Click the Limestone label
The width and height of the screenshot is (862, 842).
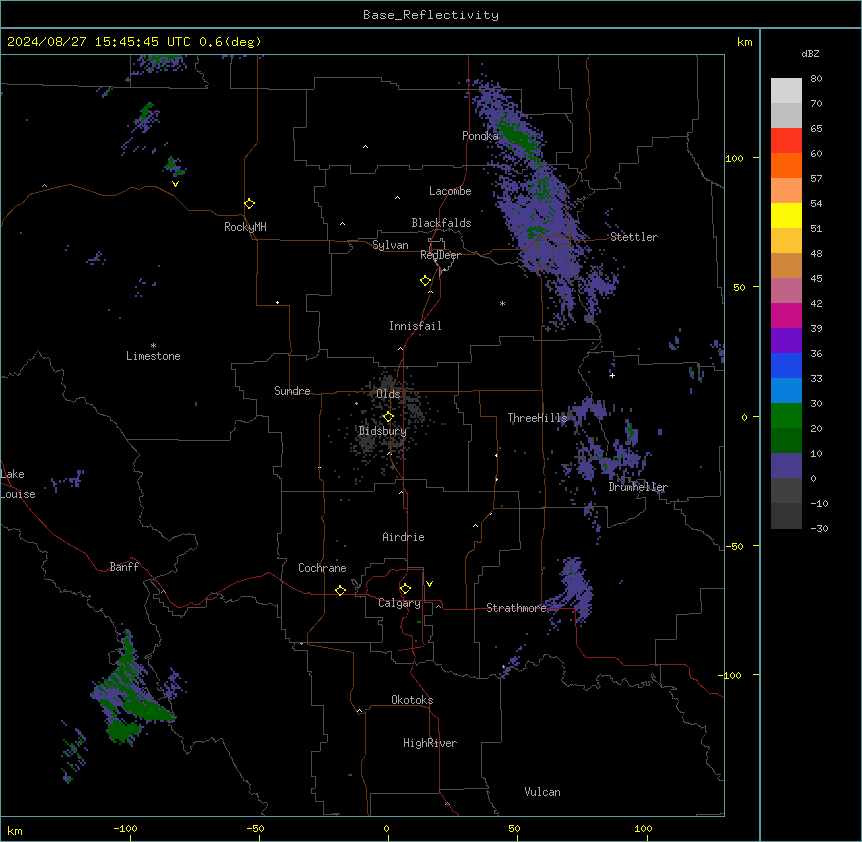(153, 356)
